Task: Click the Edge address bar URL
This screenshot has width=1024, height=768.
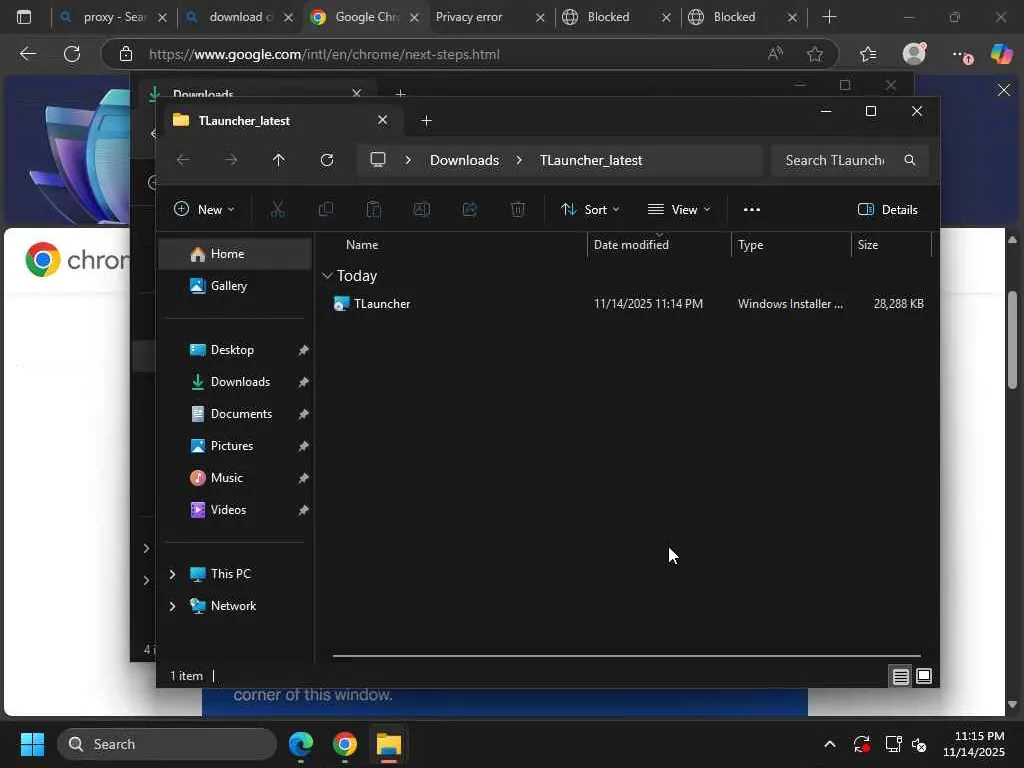Action: tap(325, 54)
